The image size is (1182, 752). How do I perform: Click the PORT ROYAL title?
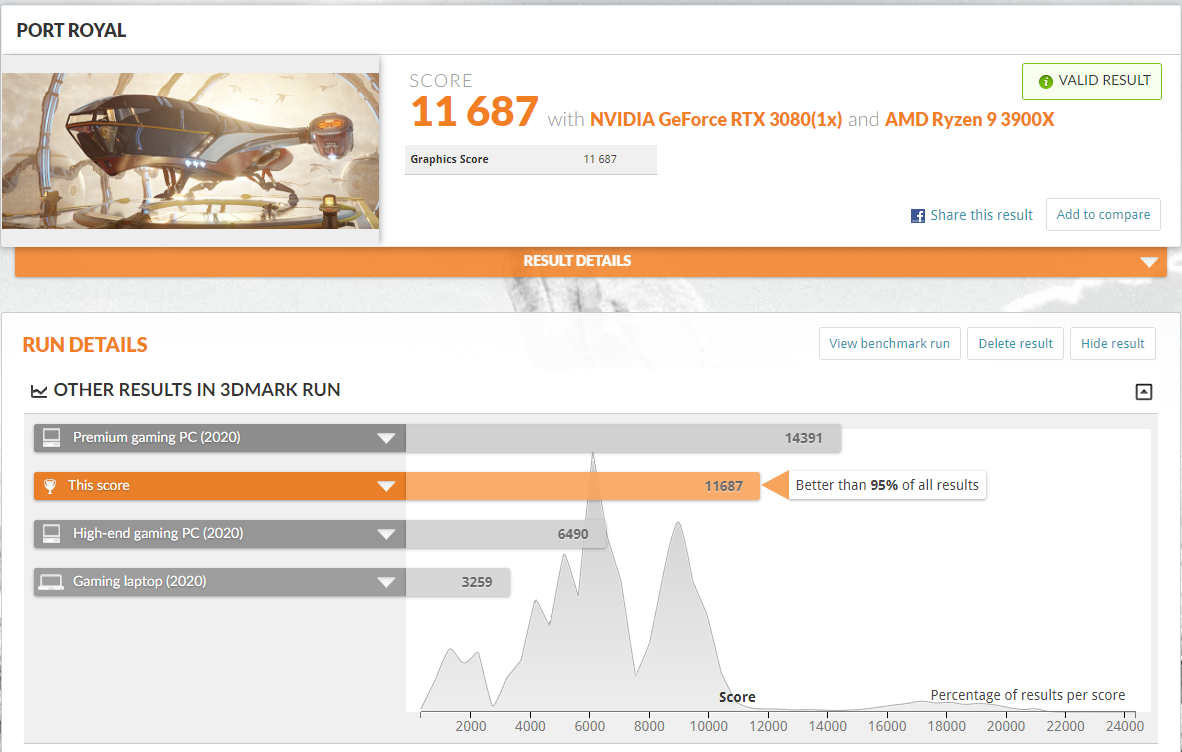(x=72, y=31)
